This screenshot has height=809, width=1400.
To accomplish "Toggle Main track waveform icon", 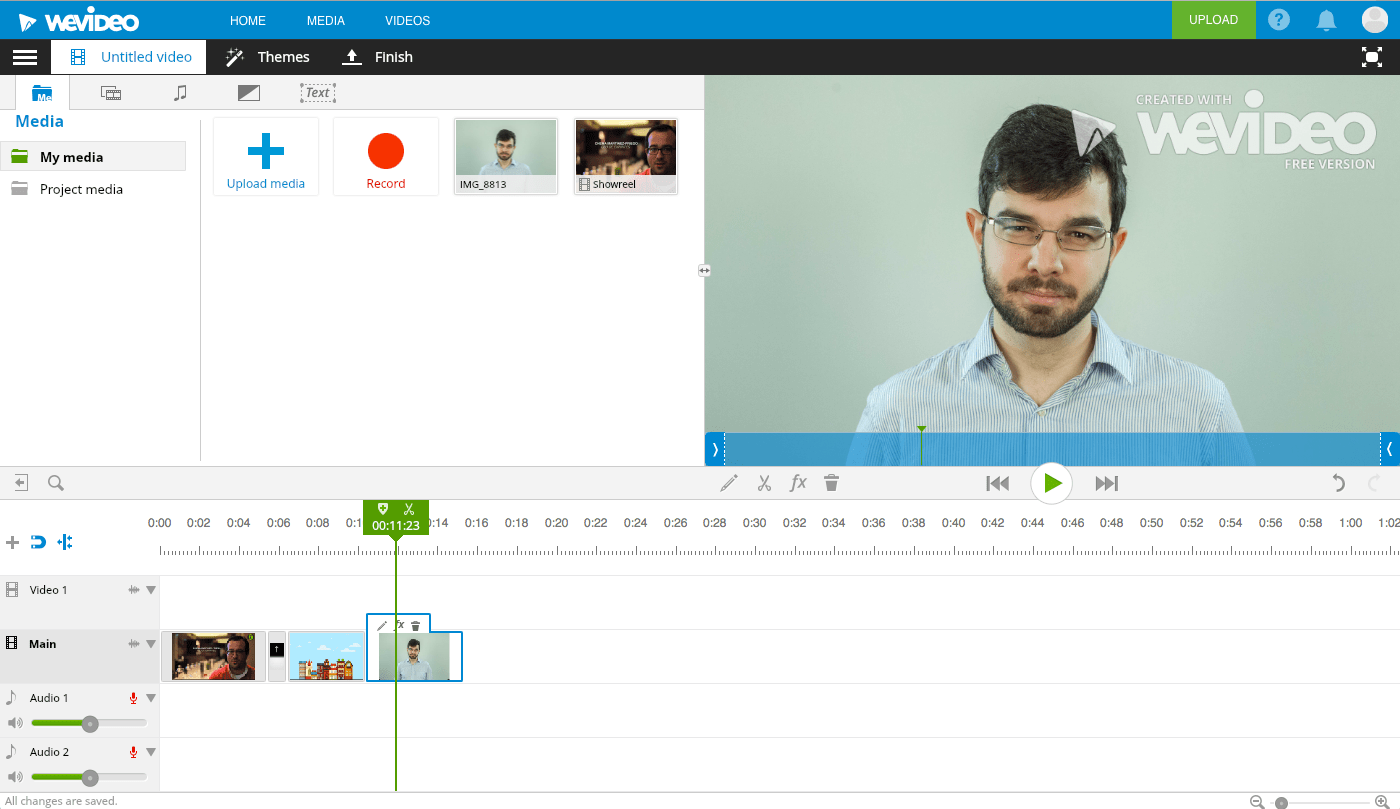I will pyautogui.click(x=133, y=644).
